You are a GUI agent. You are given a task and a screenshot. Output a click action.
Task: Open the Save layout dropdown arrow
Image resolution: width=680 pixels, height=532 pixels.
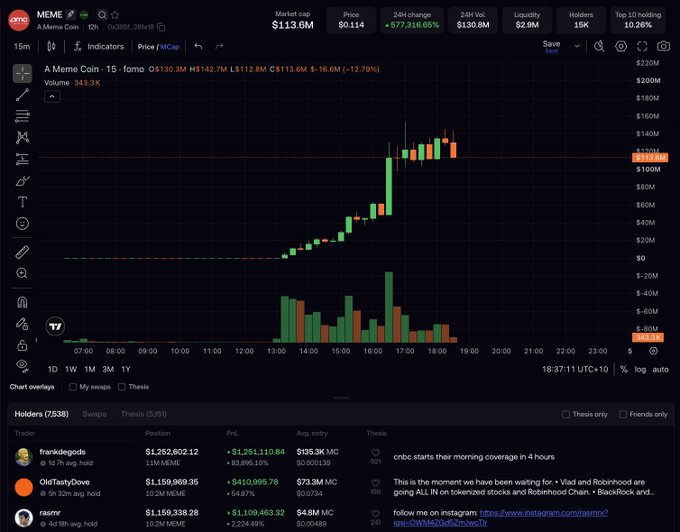pos(577,46)
